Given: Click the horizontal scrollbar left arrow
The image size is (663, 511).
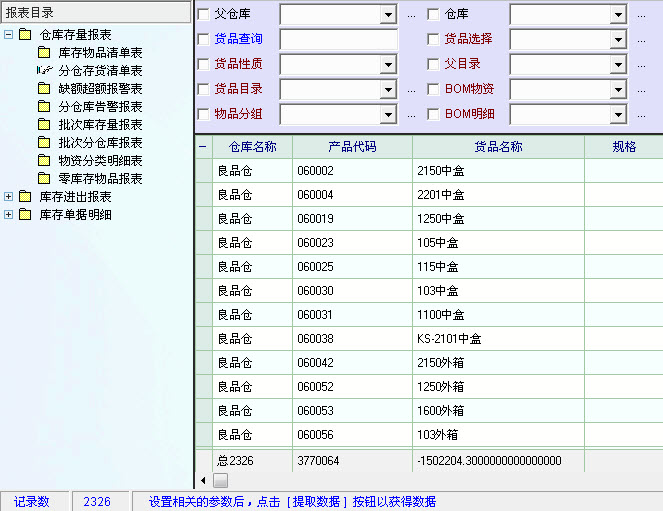Looking at the screenshot, I should 203,480.
